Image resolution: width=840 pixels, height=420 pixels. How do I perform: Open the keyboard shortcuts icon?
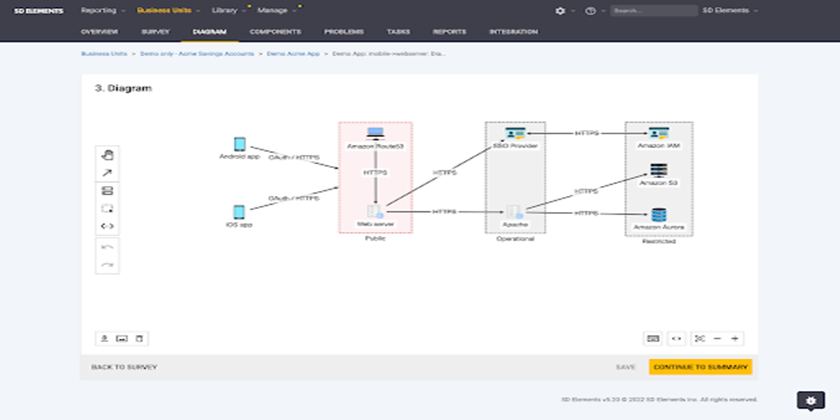[x=652, y=339]
